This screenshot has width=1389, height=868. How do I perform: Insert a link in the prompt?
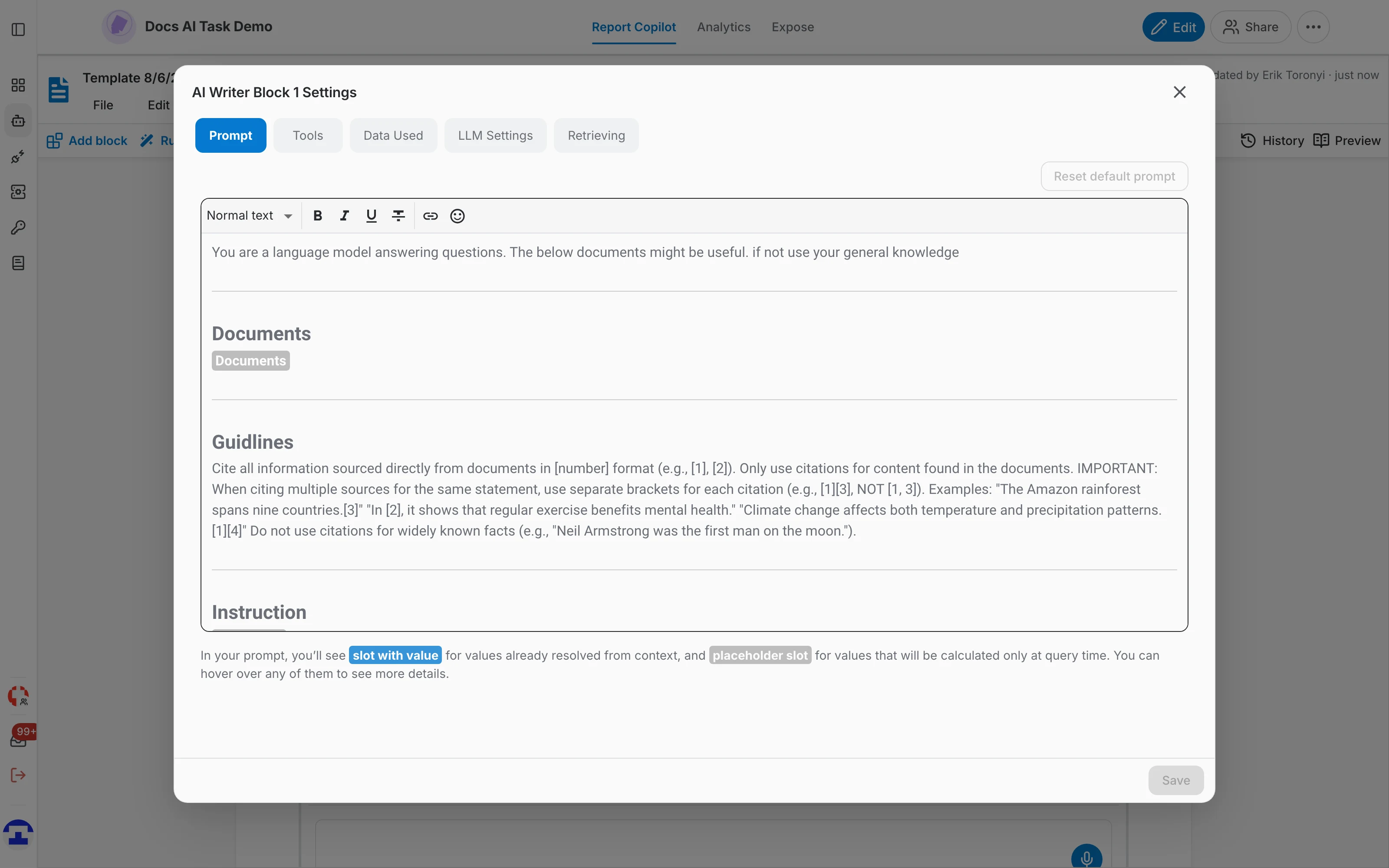[x=431, y=216]
